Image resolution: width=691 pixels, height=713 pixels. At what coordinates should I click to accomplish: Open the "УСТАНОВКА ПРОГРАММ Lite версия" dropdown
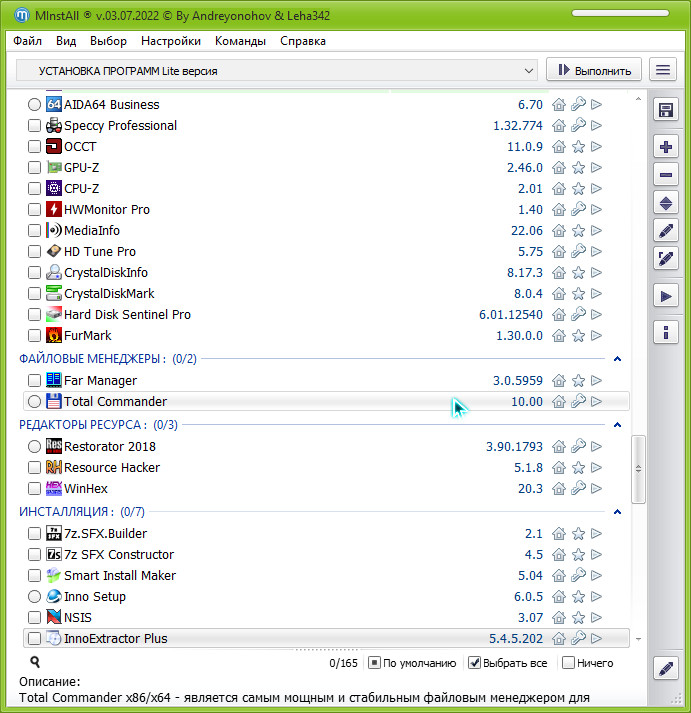(x=278, y=71)
